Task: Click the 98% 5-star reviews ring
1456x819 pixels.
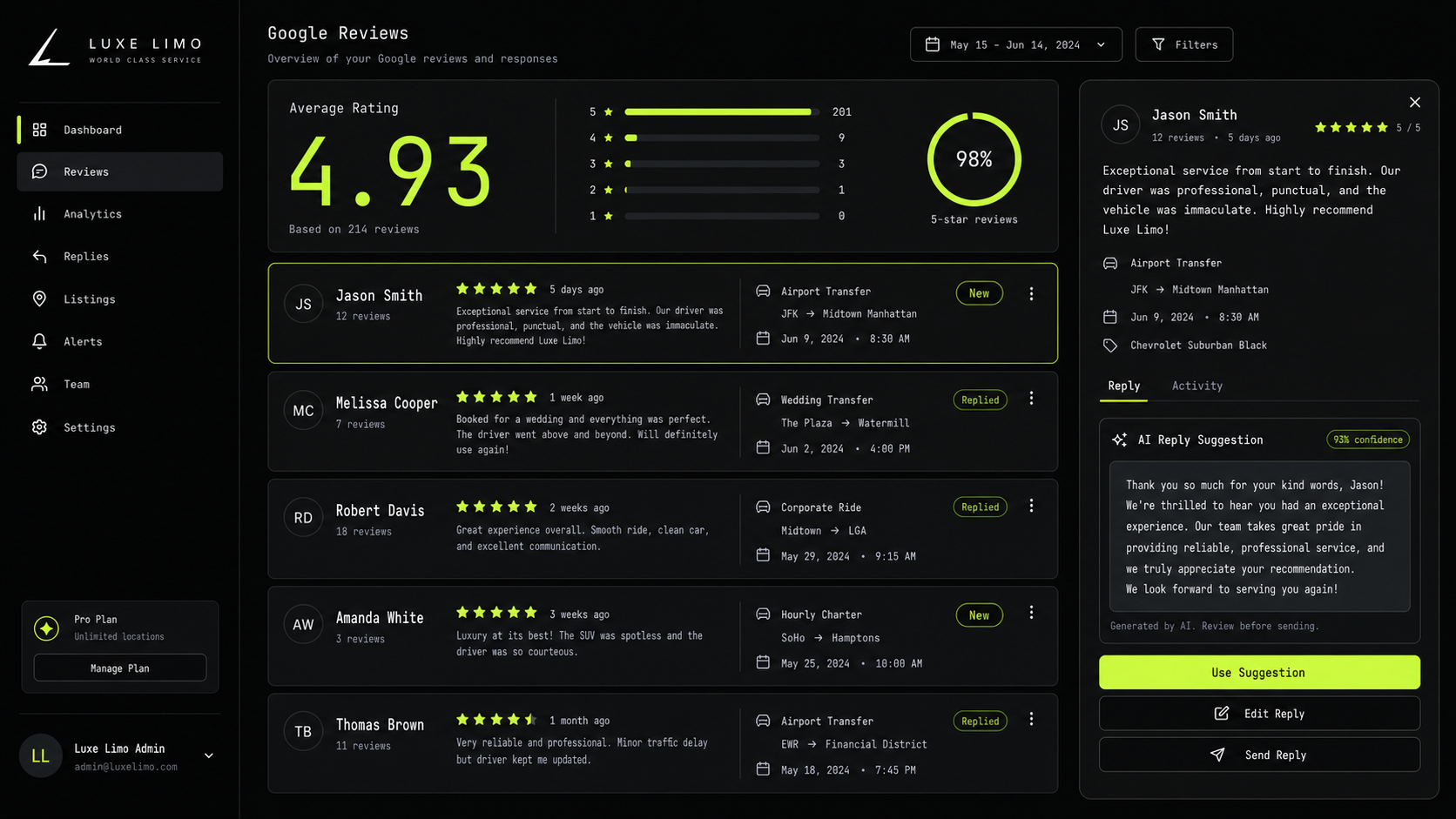Action: 974,159
